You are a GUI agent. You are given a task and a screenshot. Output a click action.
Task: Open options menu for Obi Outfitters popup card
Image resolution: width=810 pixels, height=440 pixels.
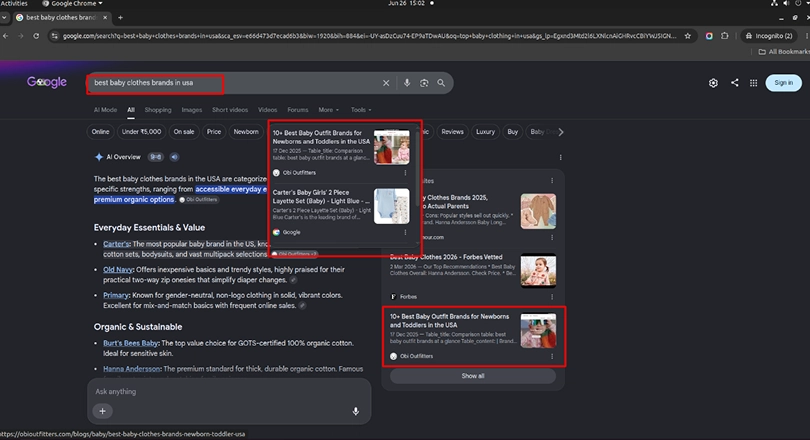(x=405, y=173)
